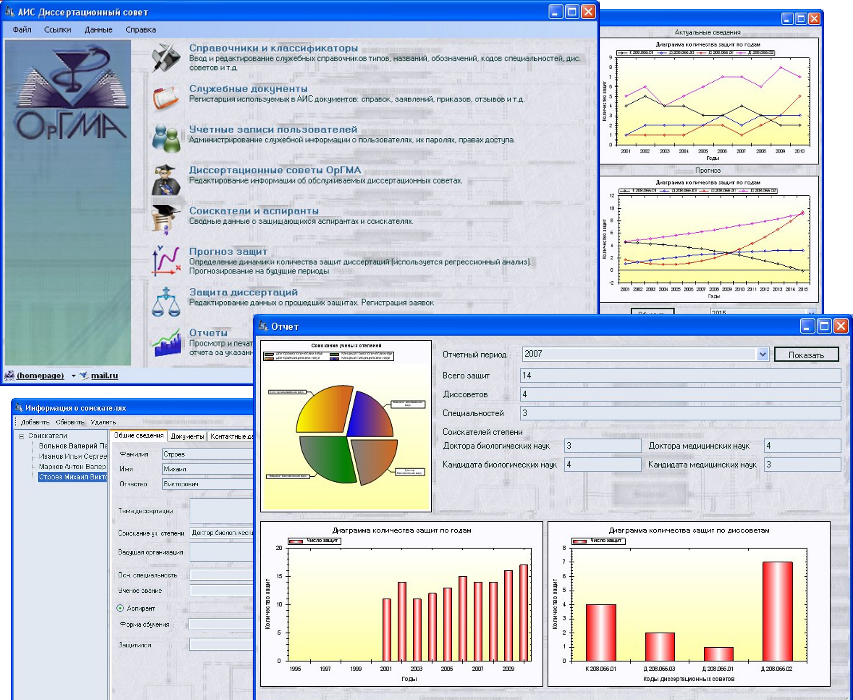Click the Защита диссертаций heading
Viewport: 853px width, 700px height.
(x=243, y=292)
